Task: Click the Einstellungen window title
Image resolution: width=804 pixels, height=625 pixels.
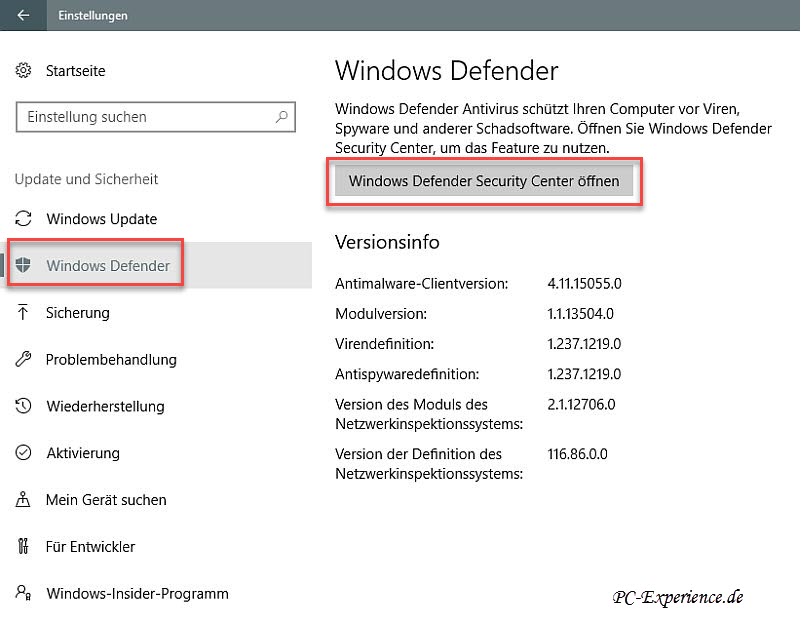Action: click(x=93, y=15)
